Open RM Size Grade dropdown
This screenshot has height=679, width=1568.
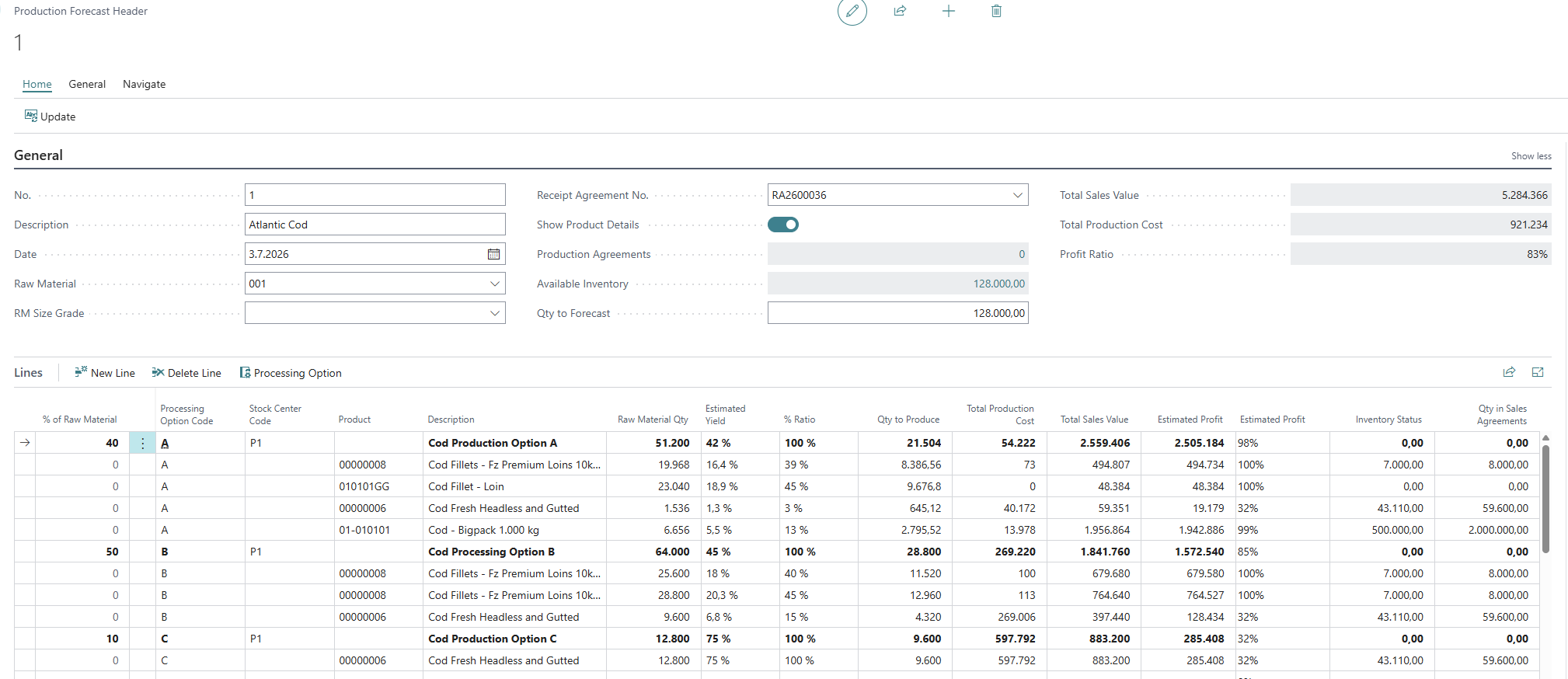[494, 313]
